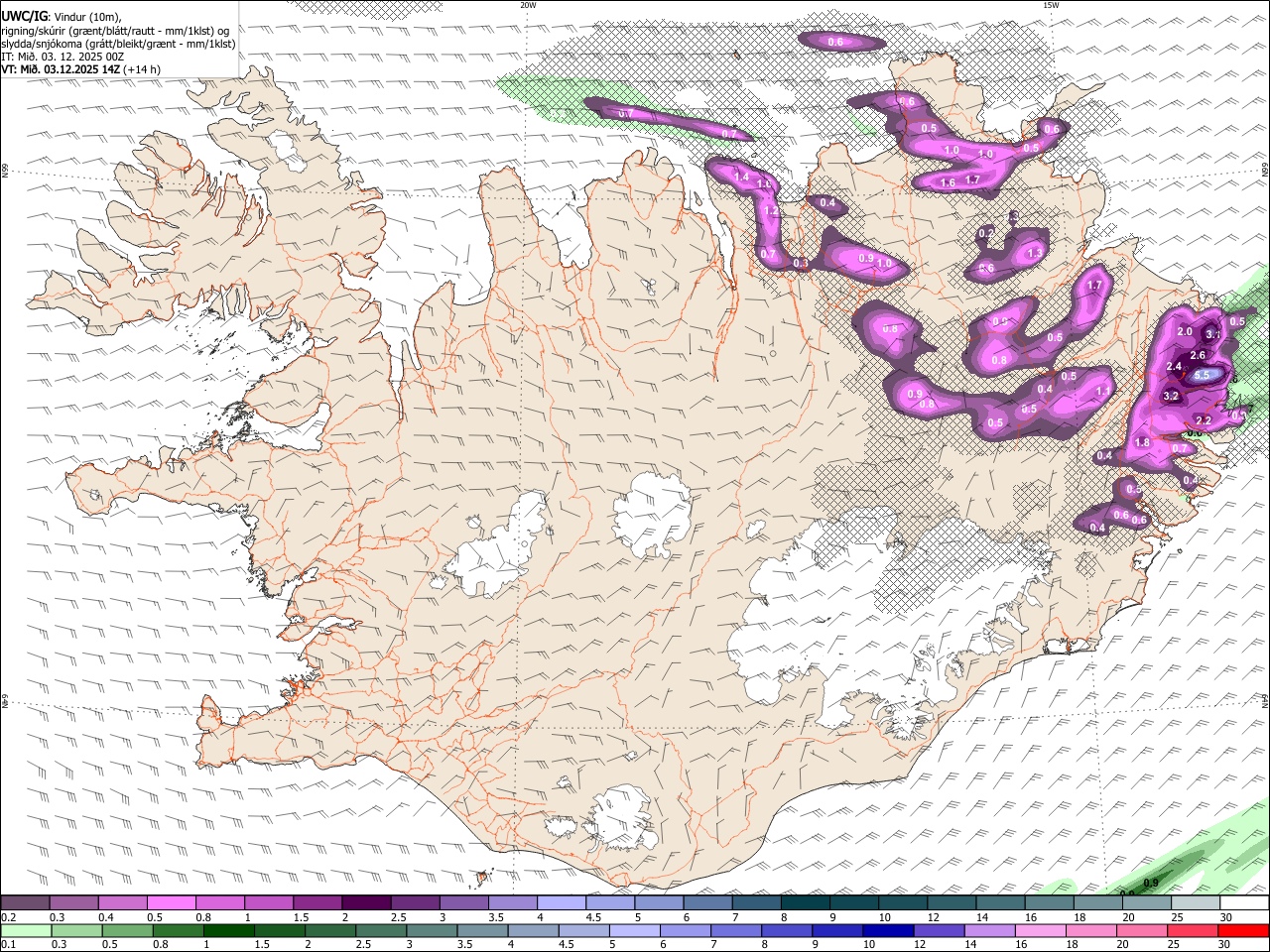Click the 'slydda/snjókoma' legend description line
This screenshot has width=1270, height=952.
[x=118, y=44]
